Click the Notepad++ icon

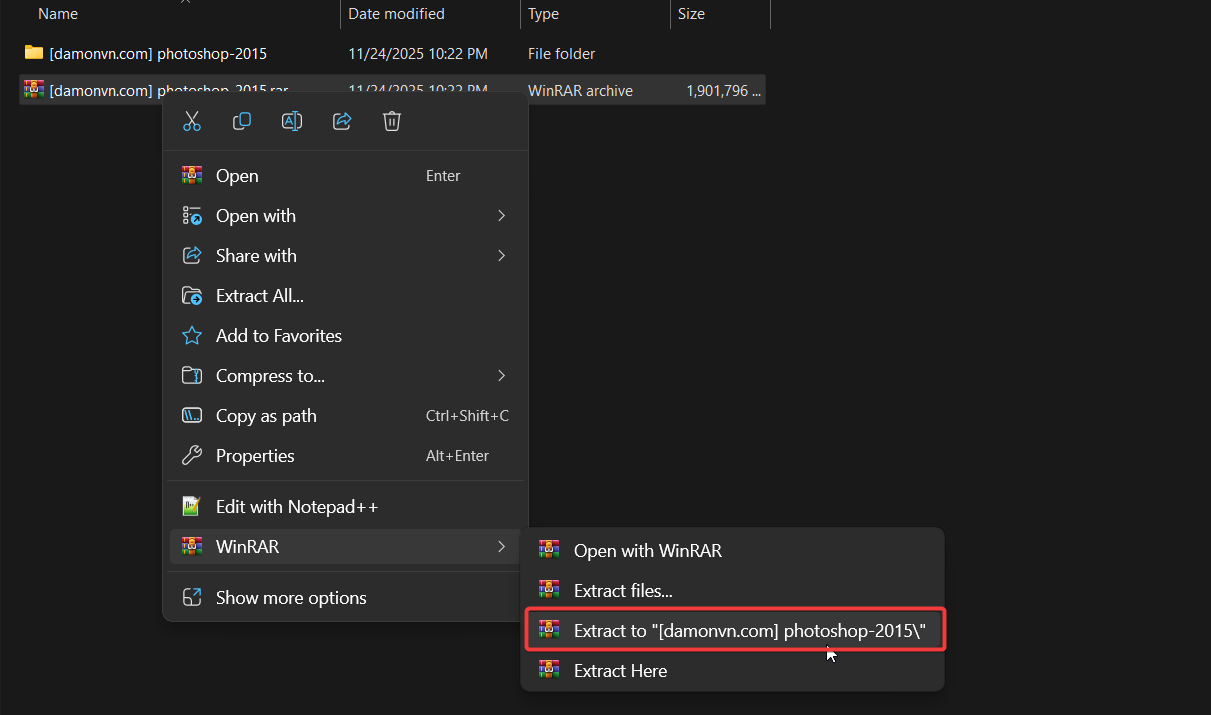[x=192, y=506]
